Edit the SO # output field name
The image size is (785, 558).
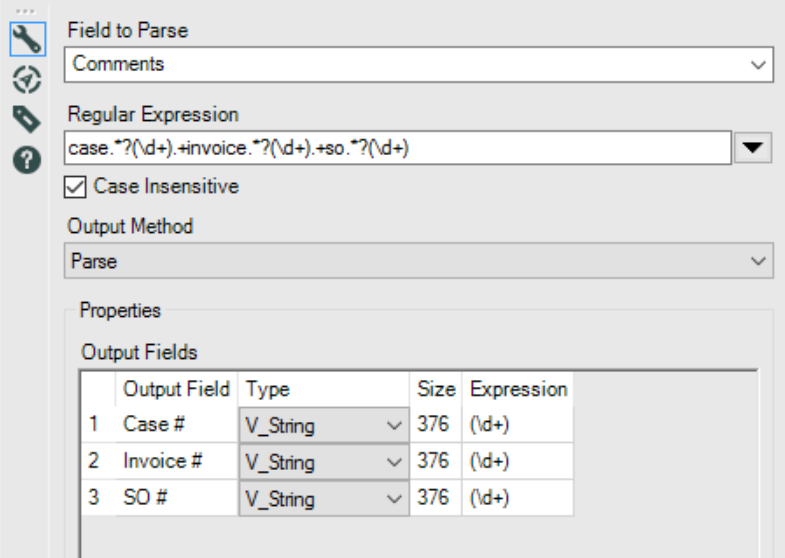(x=175, y=499)
